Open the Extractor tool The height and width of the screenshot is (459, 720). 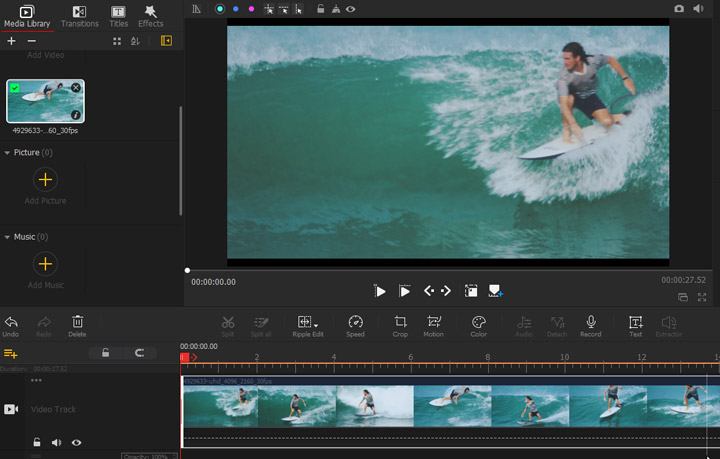click(x=669, y=326)
